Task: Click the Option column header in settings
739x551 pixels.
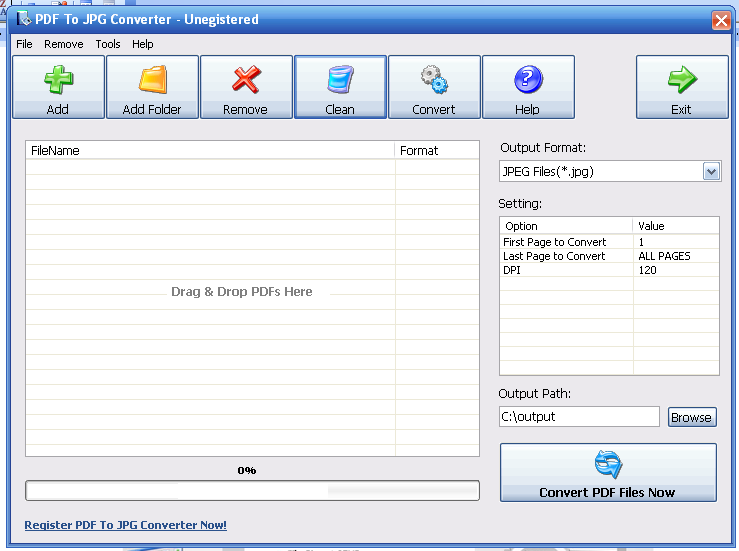Action: point(567,226)
